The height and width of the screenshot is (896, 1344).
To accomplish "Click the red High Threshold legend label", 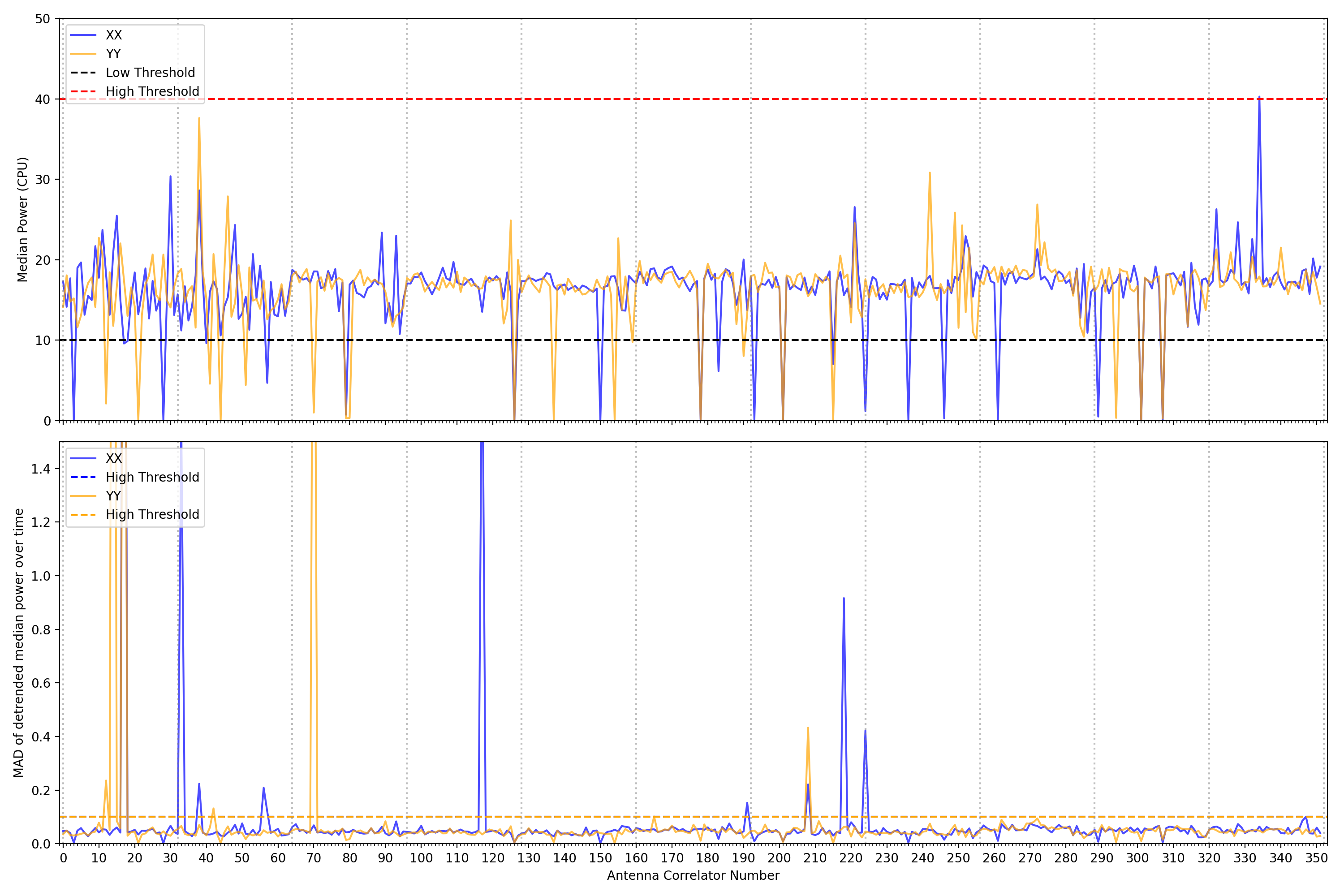I will (x=152, y=91).
